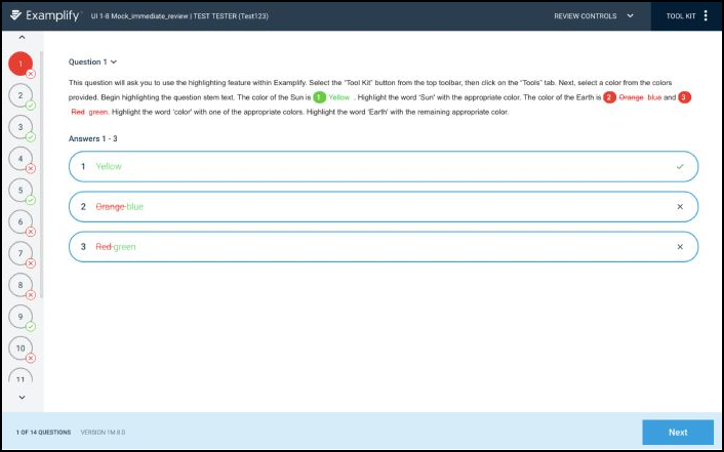This screenshot has height=452, width=724.
Task: Click the exam title UI 1-8 Mock_immediate_review
Action: (139, 16)
